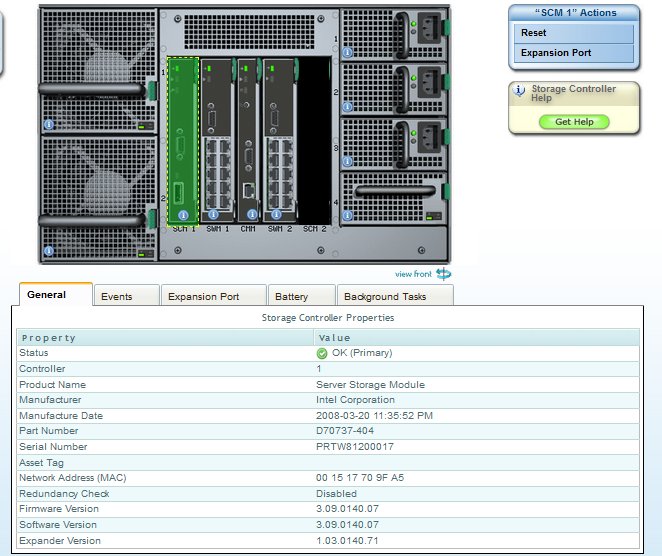Open the Expansion Port tab
The height and width of the screenshot is (556, 662).
coord(203,296)
